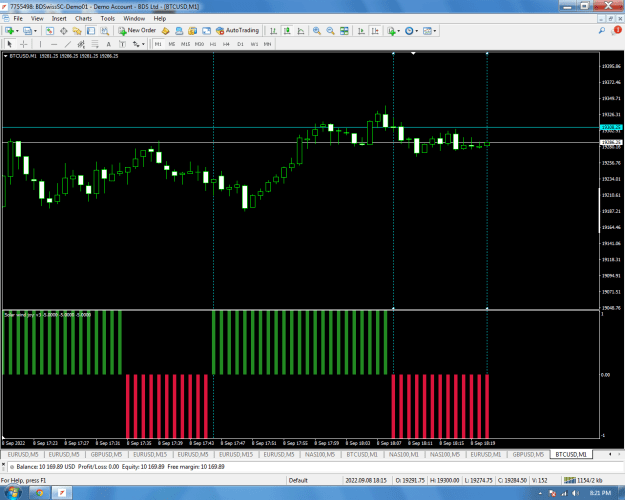Expand the New Chart dropdown arrow
Image resolution: width=625 pixels, height=500 pixels.
pos(17,31)
